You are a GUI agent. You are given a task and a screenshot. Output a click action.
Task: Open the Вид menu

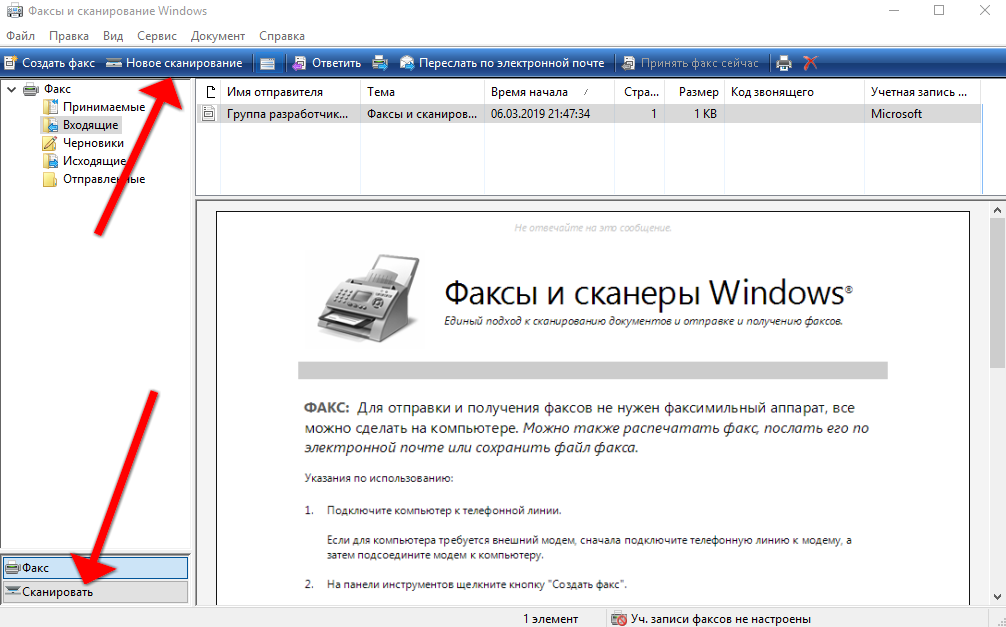(113, 36)
